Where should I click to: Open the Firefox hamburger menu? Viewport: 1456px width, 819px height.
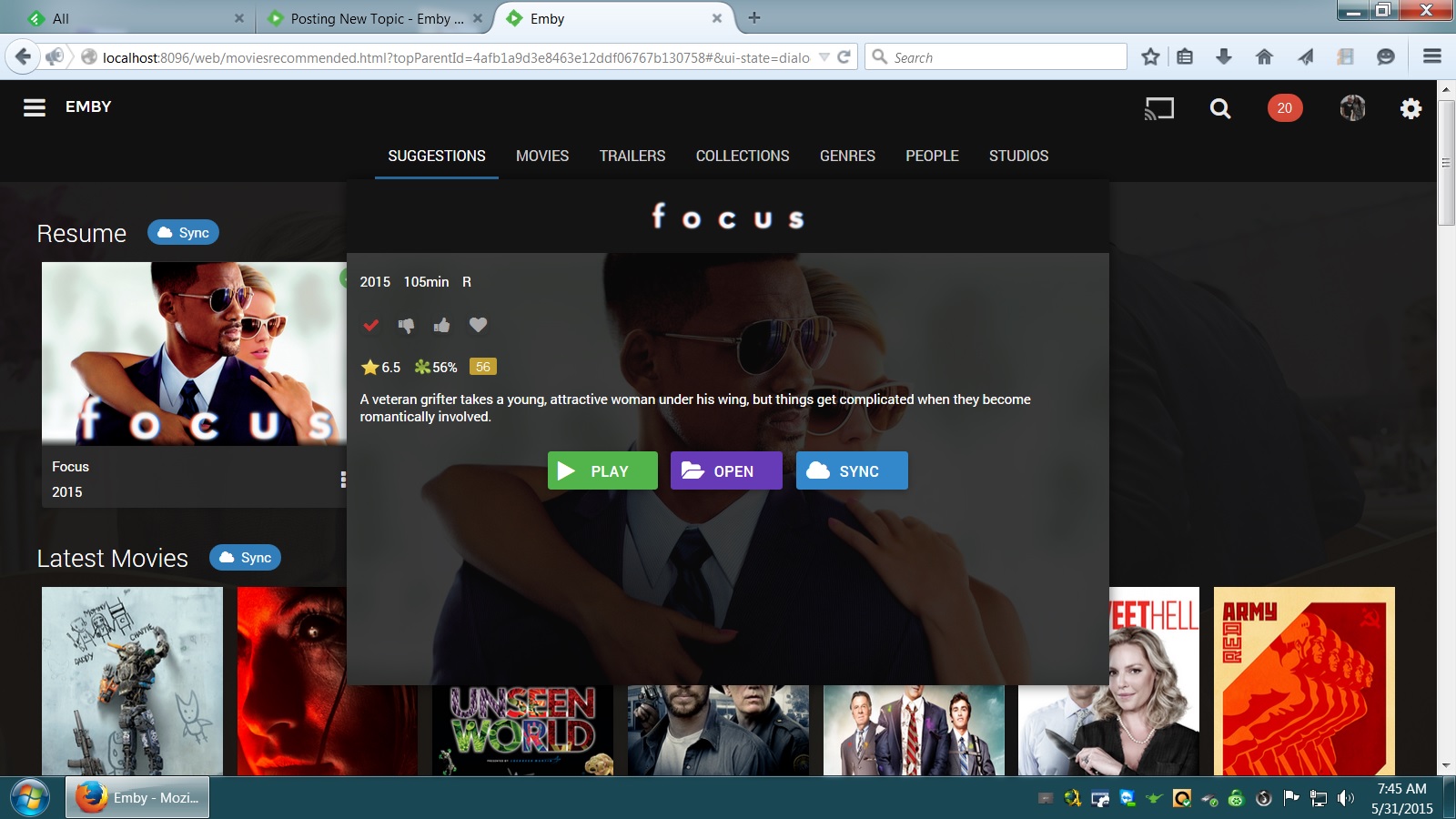point(1431,56)
